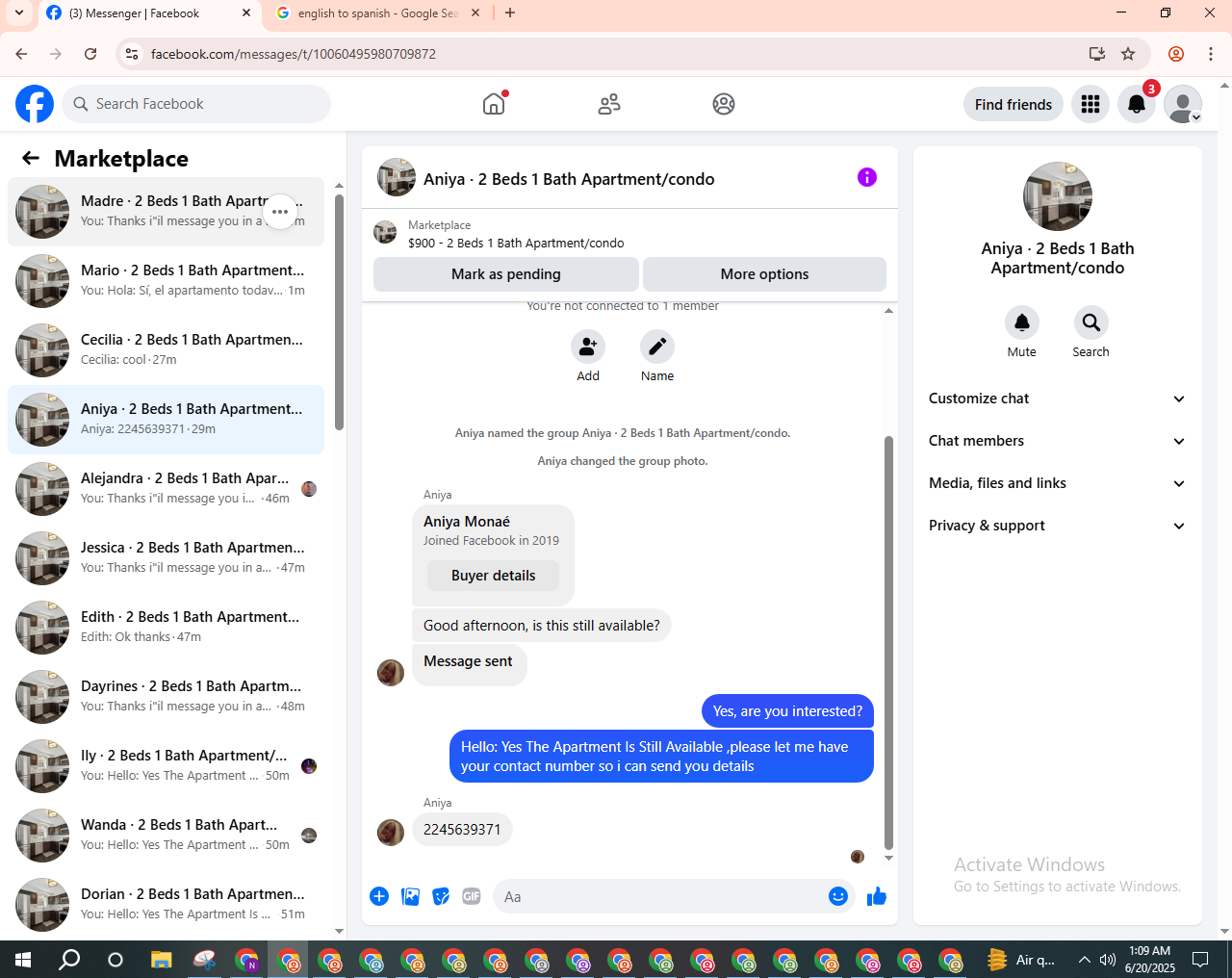1232x978 pixels.
Task: Open Edith's apartment conversation
Action: 166,628
